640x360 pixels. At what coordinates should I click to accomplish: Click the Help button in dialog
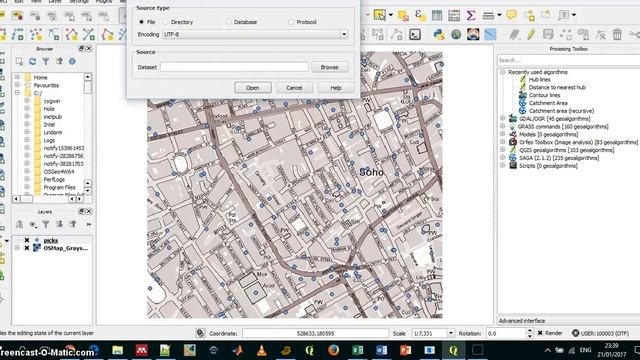tap(336, 87)
